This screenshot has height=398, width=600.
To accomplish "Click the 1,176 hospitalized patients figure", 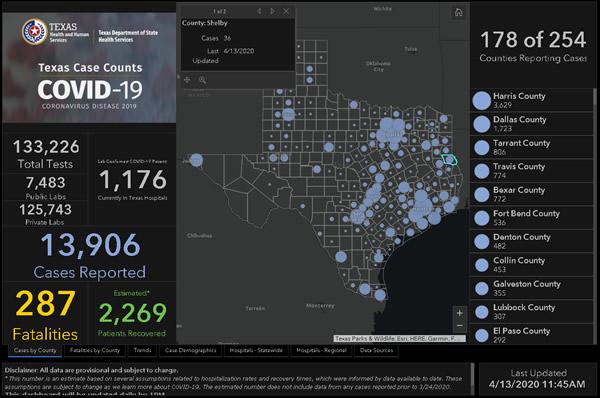I will 132,179.
